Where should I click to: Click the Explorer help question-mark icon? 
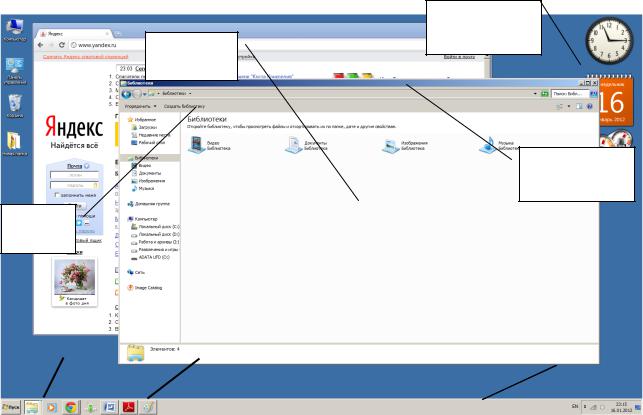[590, 106]
